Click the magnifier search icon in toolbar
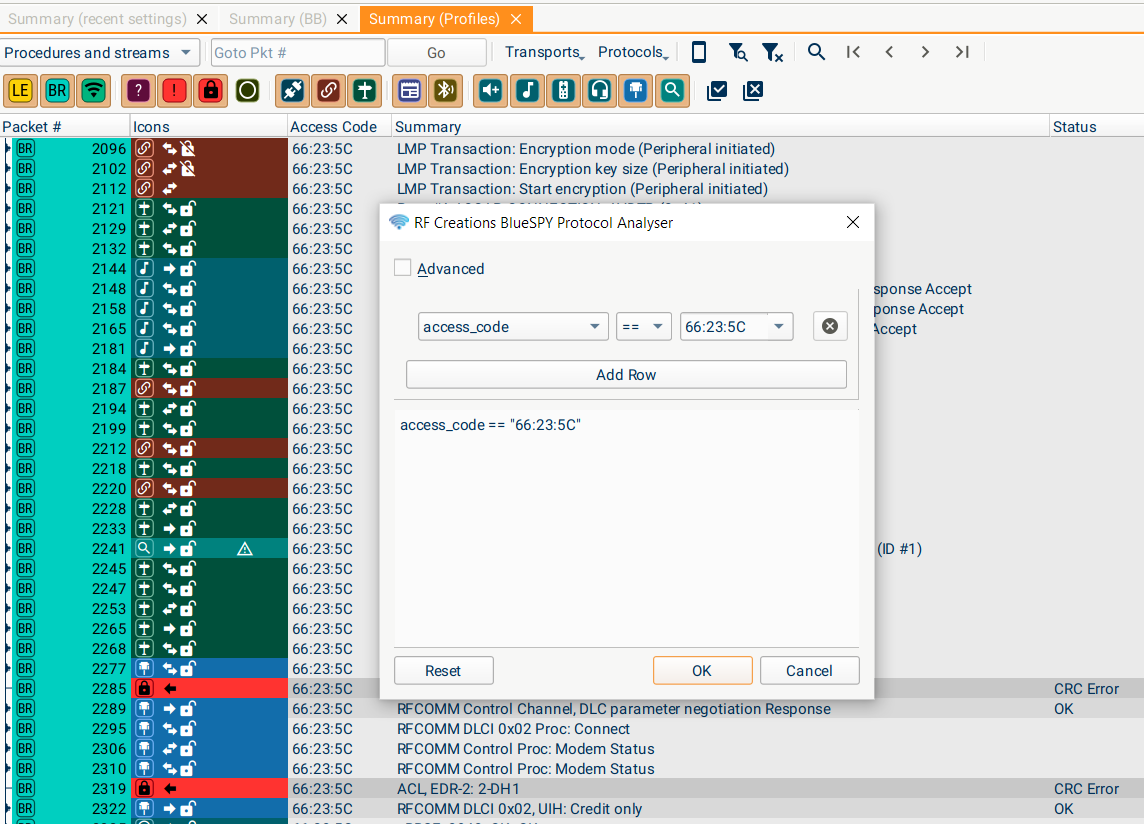 click(x=816, y=52)
